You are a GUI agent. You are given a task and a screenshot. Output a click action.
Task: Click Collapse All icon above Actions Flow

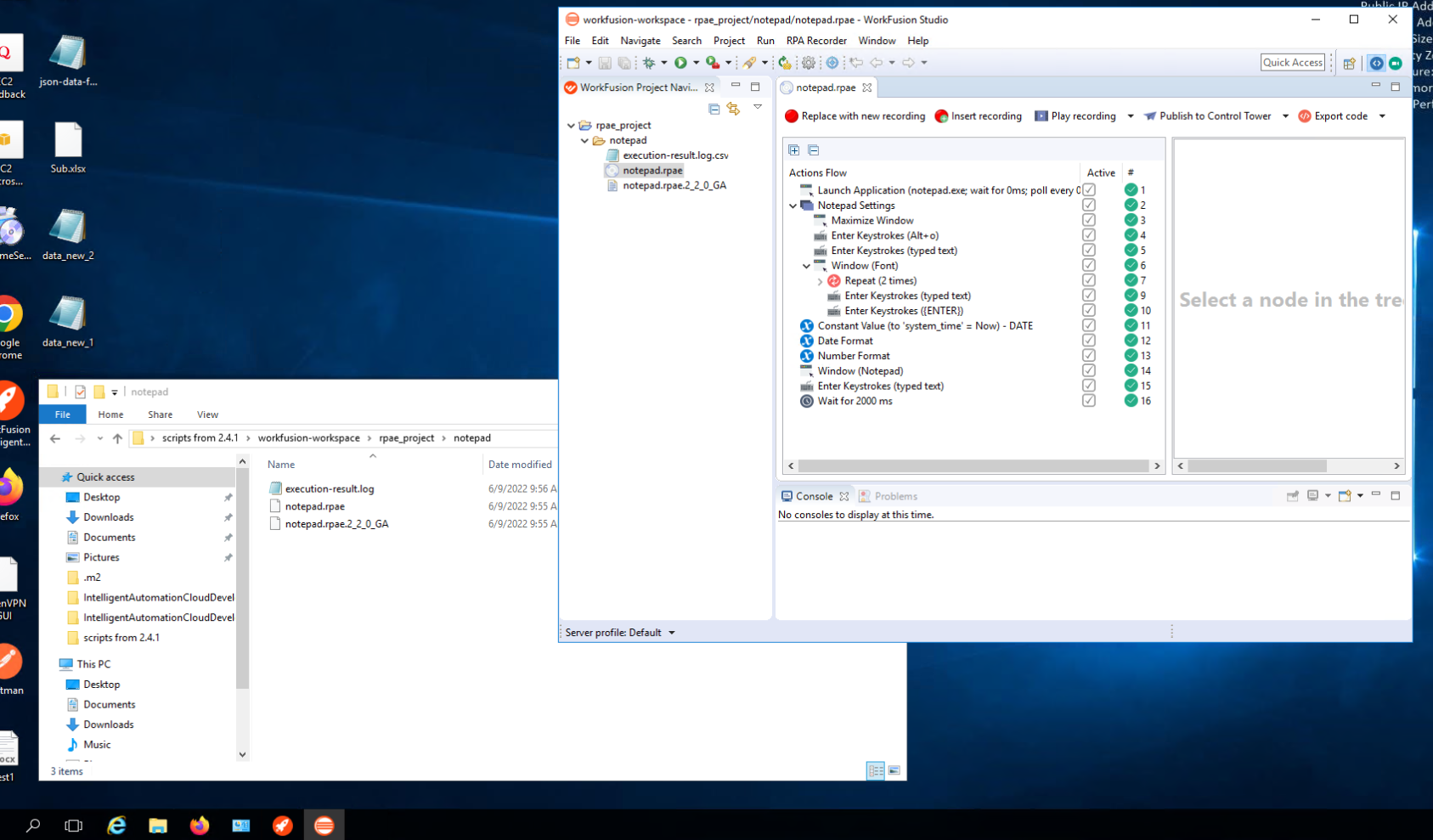[x=813, y=150]
